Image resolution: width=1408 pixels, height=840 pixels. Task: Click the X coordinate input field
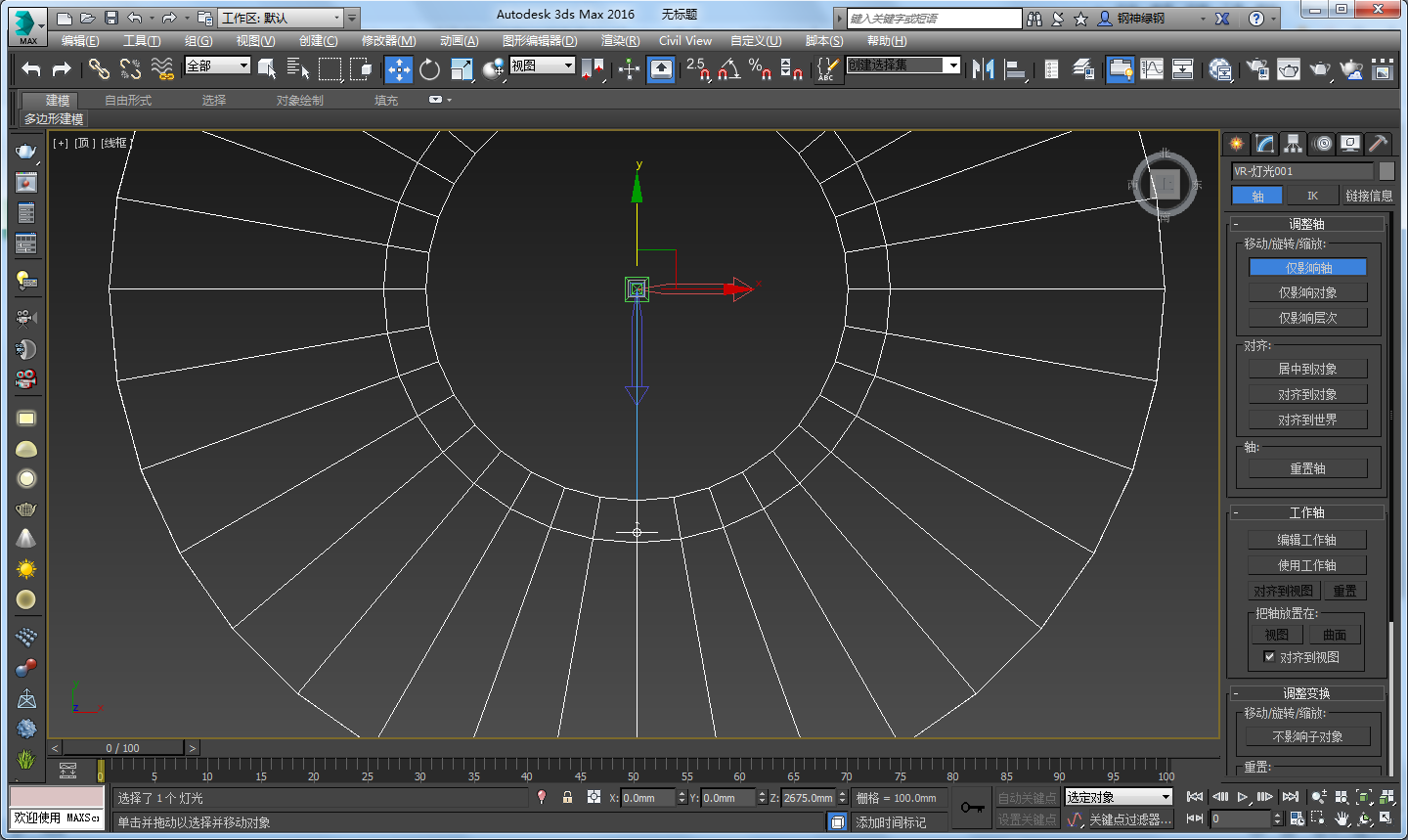[x=649, y=798]
